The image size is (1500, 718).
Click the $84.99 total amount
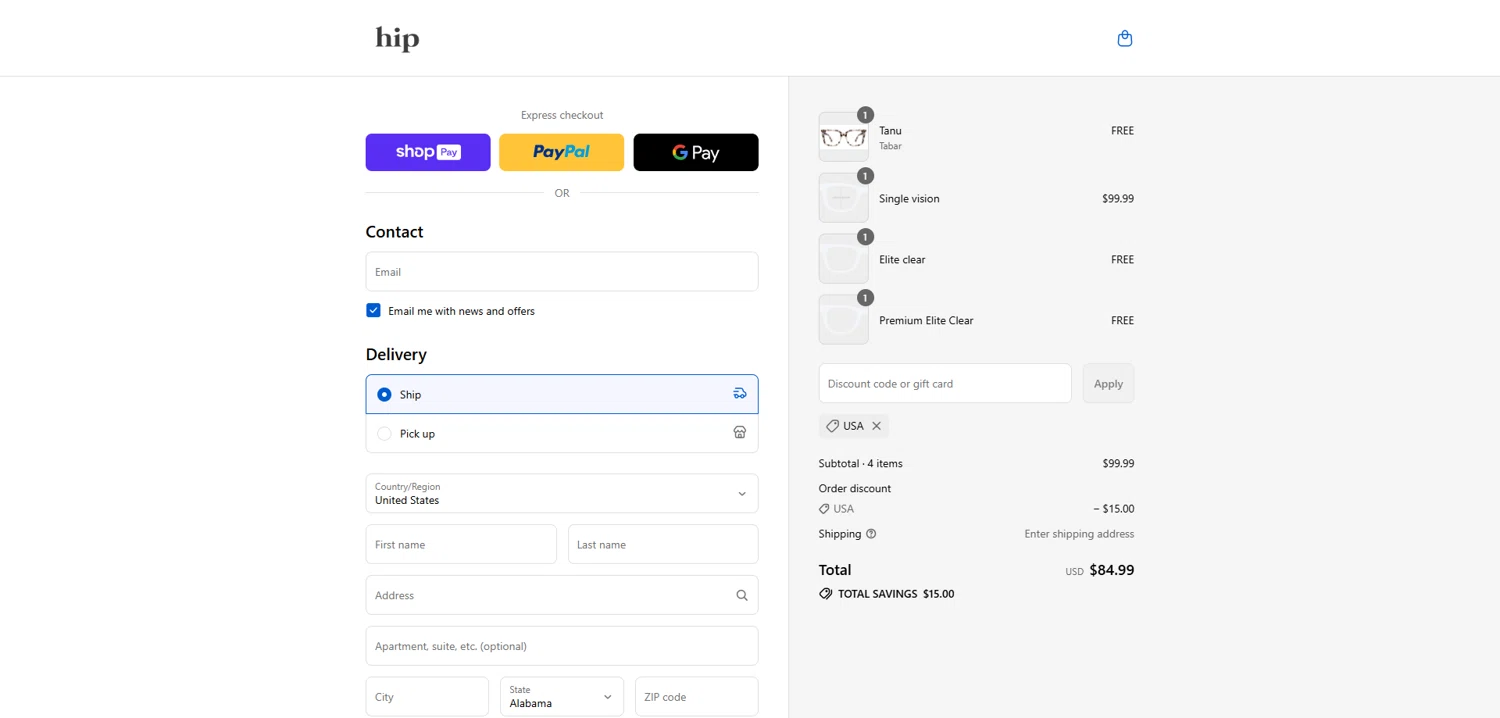1112,570
